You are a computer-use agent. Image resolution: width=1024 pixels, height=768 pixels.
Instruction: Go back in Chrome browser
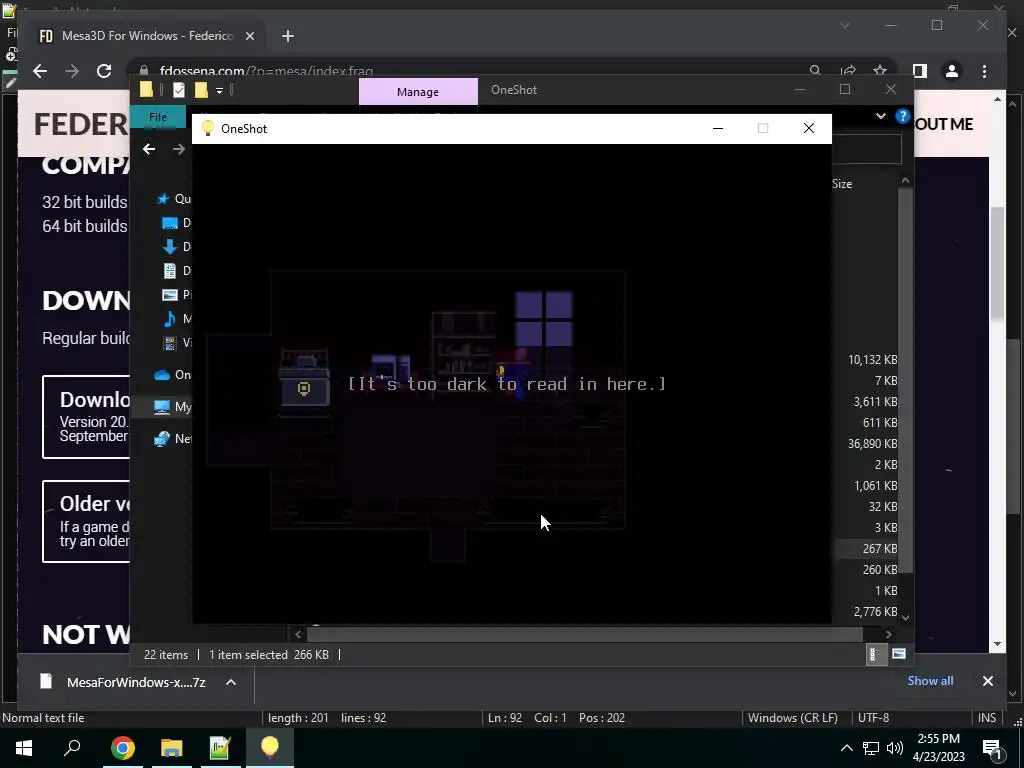click(40, 71)
